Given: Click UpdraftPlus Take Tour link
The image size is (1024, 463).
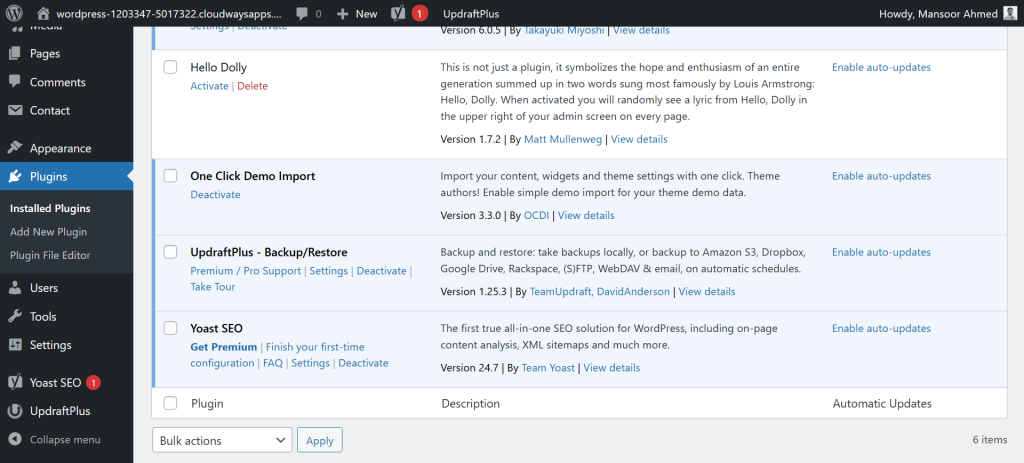Looking at the screenshot, I should 213,287.
